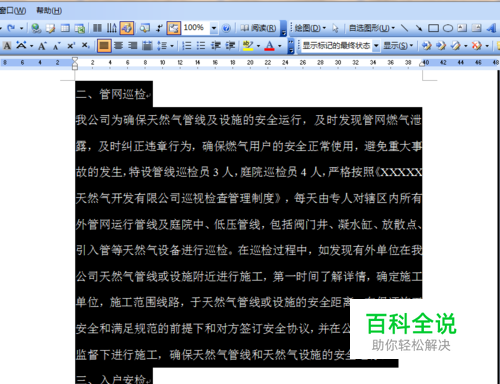Toggle the highlighted Align Left button
The width and height of the screenshot is (500, 384).
[x=104, y=46]
